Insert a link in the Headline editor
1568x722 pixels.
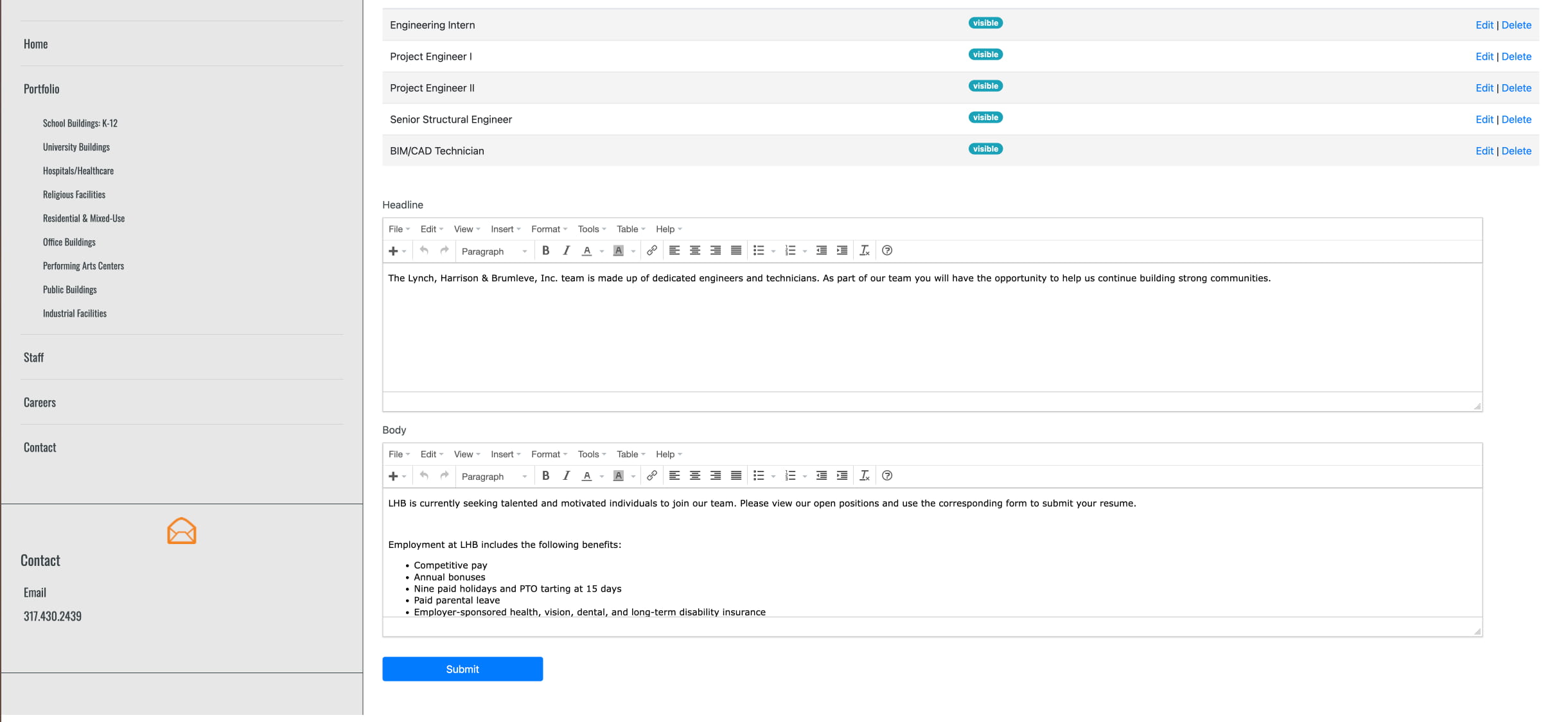(x=653, y=251)
